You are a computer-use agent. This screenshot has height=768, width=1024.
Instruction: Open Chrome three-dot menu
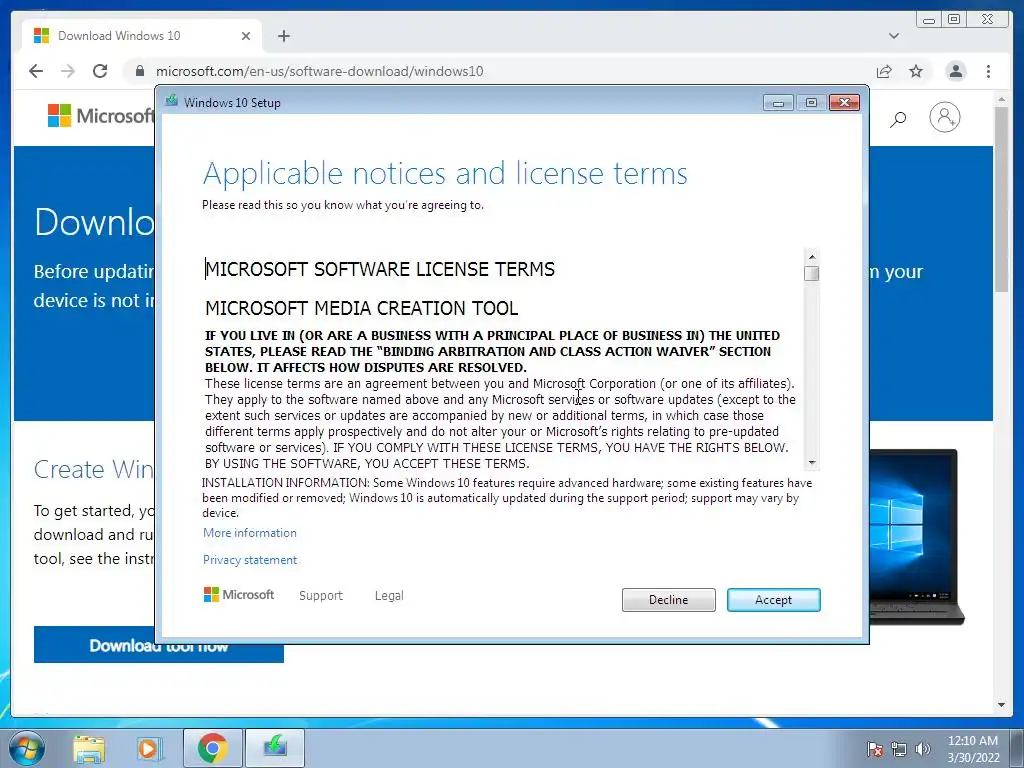click(x=989, y=71)
